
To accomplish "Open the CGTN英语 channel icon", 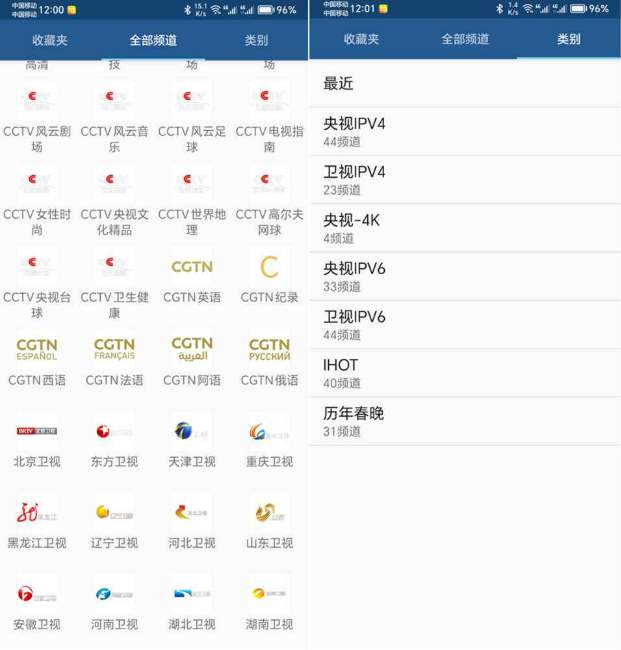I will pos(192,267).
